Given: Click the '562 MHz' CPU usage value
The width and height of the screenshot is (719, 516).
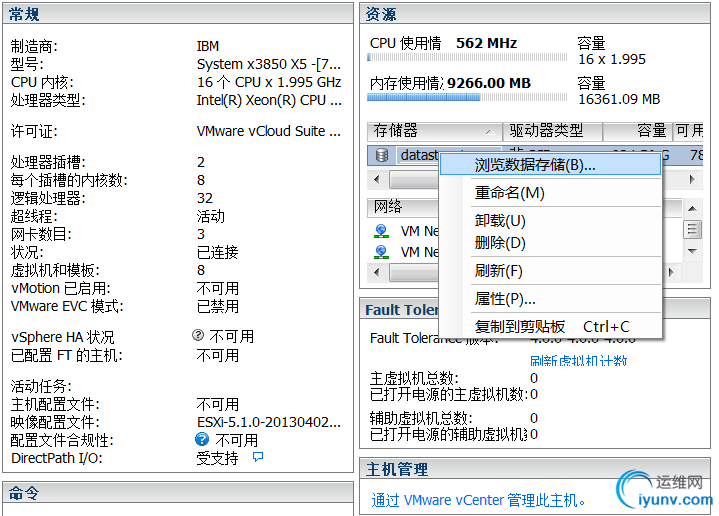Looking at the screenshot, I should [x=487, y=43].
